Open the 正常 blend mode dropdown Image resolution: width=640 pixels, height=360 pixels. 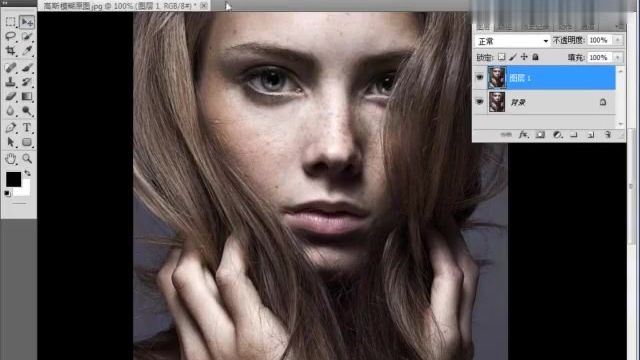click(513, 41)
